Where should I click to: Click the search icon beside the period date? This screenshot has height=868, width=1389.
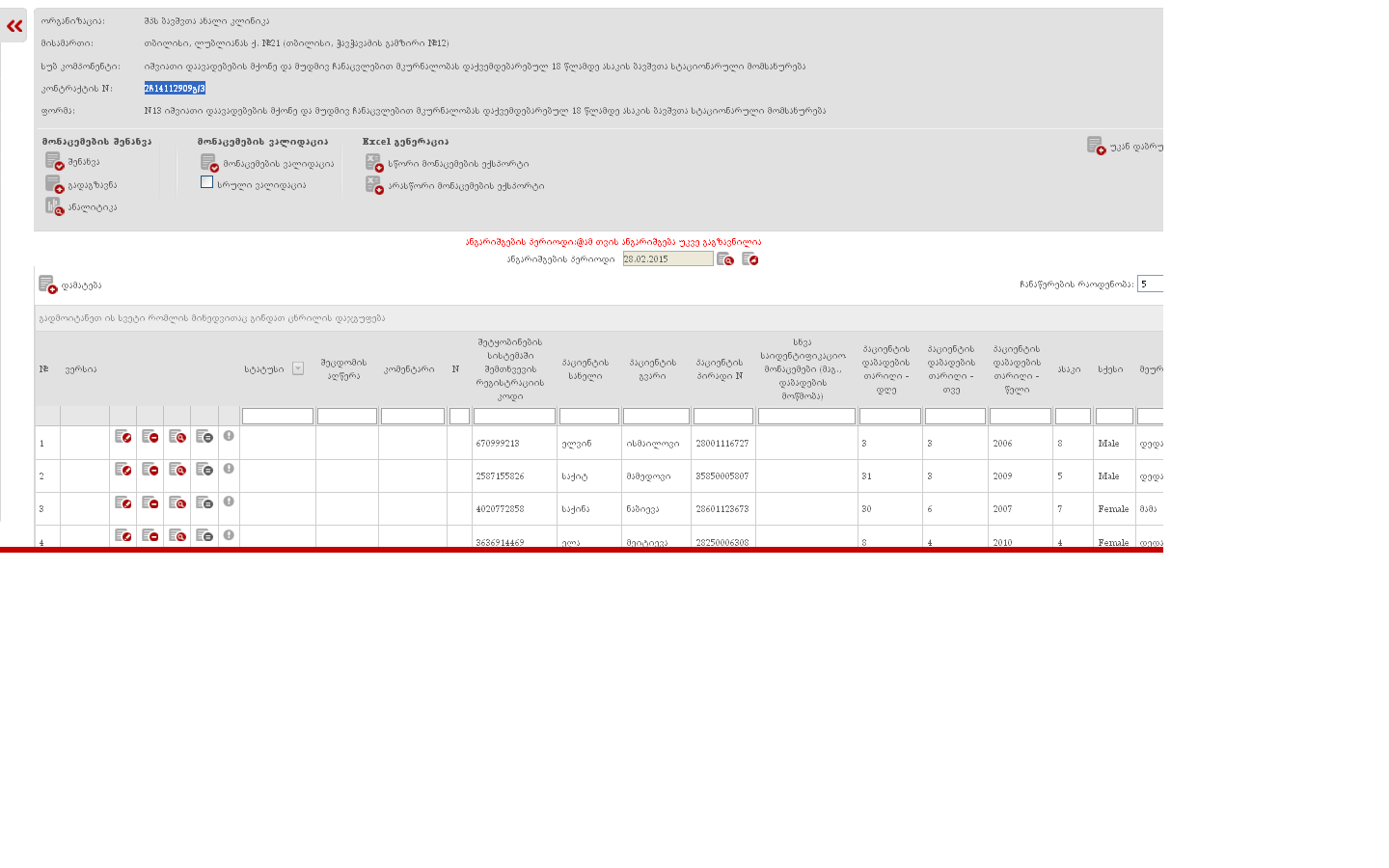coord(725,258)
